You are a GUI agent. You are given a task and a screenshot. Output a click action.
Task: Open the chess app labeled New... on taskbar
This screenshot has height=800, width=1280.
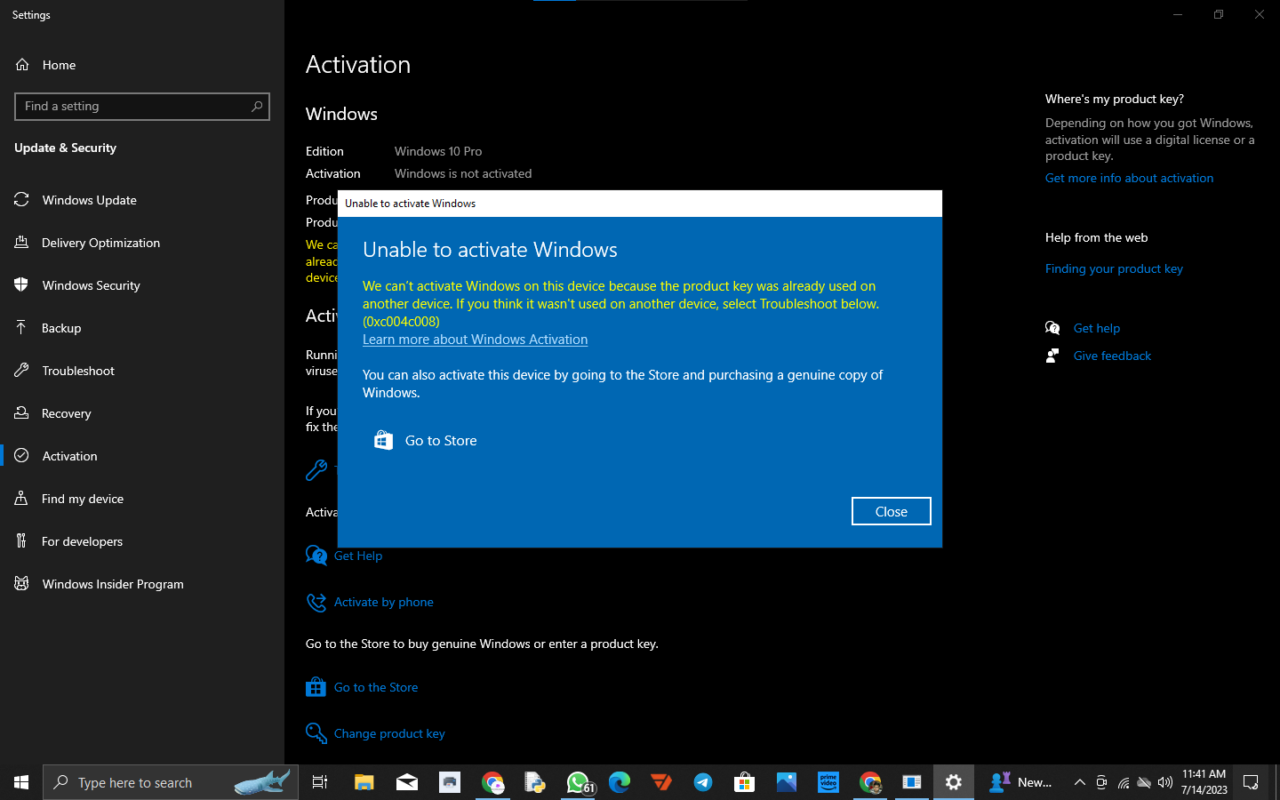click(1020, 782)
